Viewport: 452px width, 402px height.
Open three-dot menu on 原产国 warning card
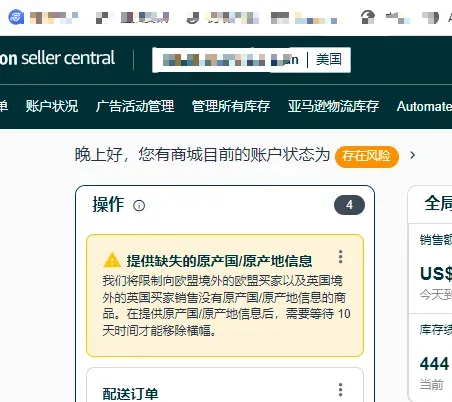coord(340,257)
